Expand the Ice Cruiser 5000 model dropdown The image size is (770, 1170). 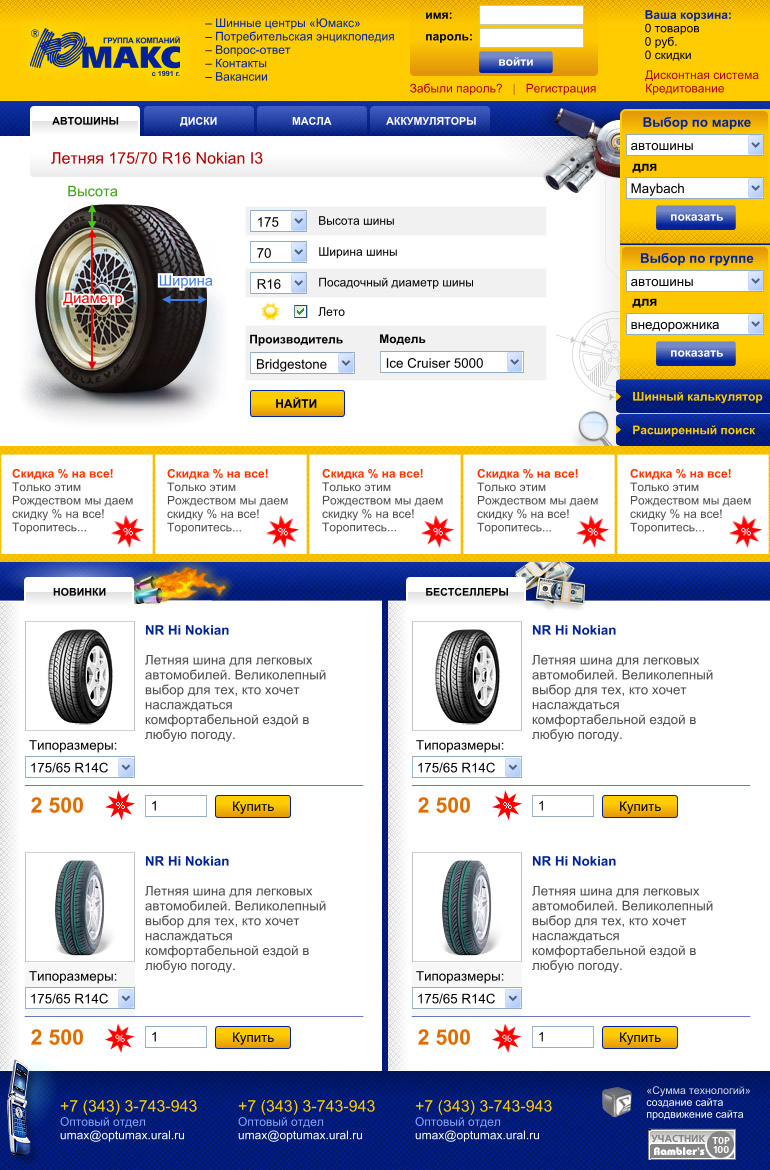451,363
